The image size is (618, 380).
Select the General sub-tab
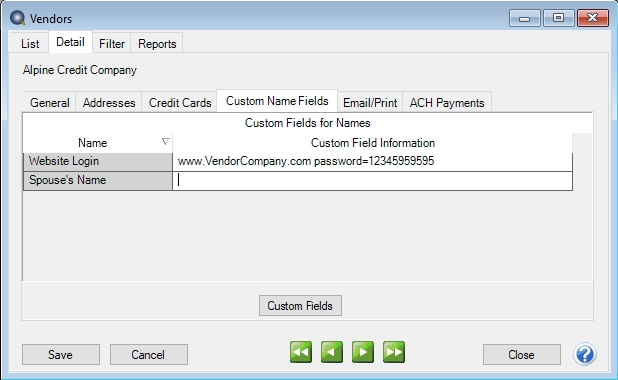click(50, 102)
